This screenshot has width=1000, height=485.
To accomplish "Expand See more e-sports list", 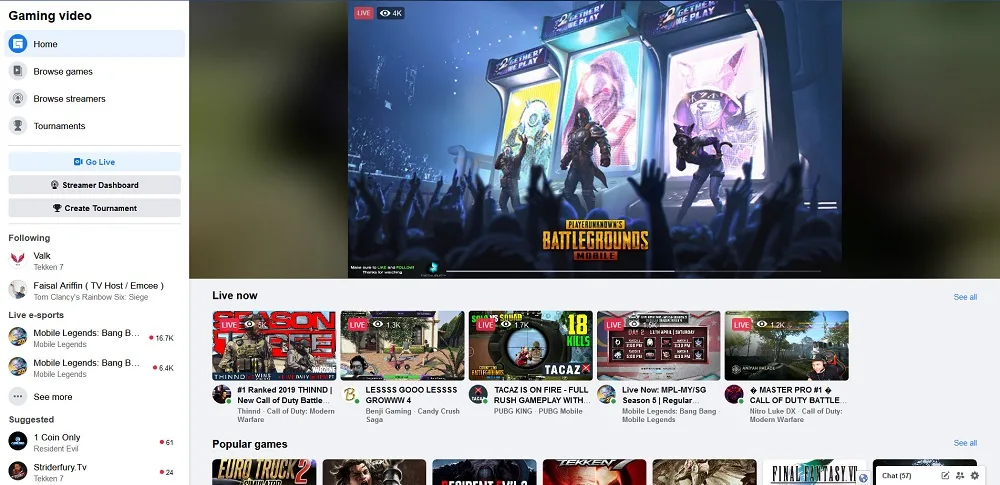I will click(x=94, y=396).
